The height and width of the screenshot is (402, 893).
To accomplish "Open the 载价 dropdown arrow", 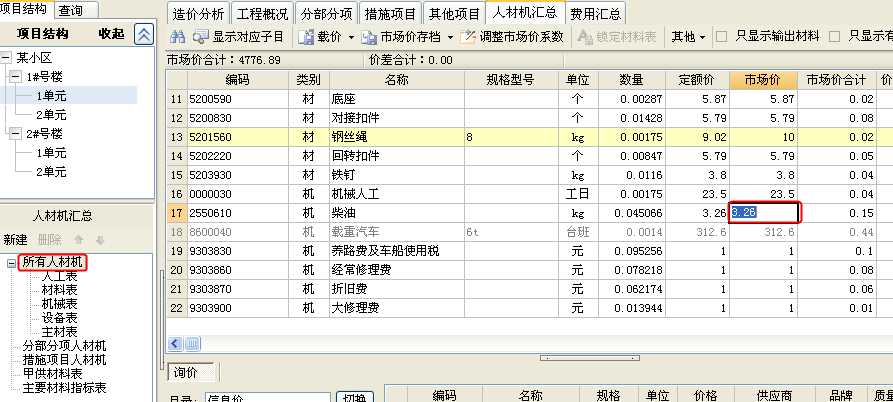I will (351, 38).
